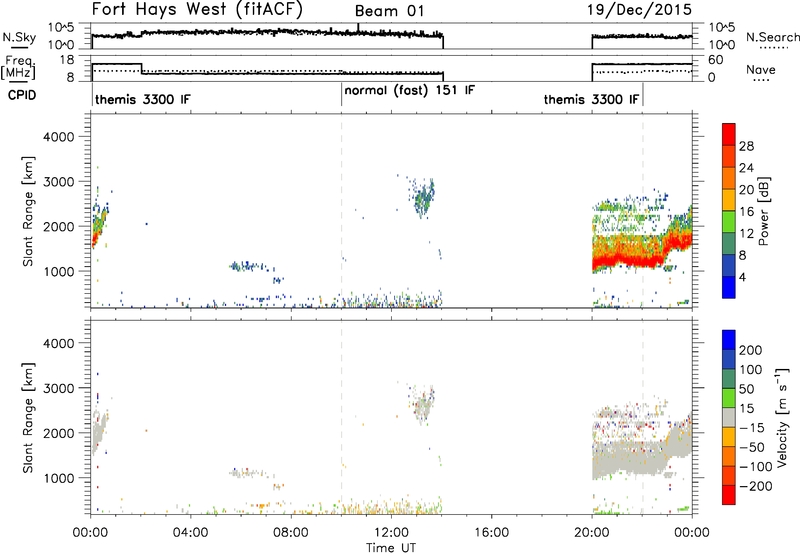Click the "60" Nave axis value
Screen dimensions: 800x554
tap(716, 60)
